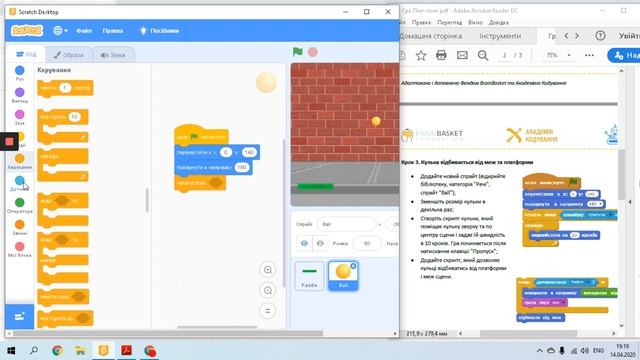This screenshot has width=640, height=360.
Task: Show the sprite using the open eye button
Action: point(304,243)
